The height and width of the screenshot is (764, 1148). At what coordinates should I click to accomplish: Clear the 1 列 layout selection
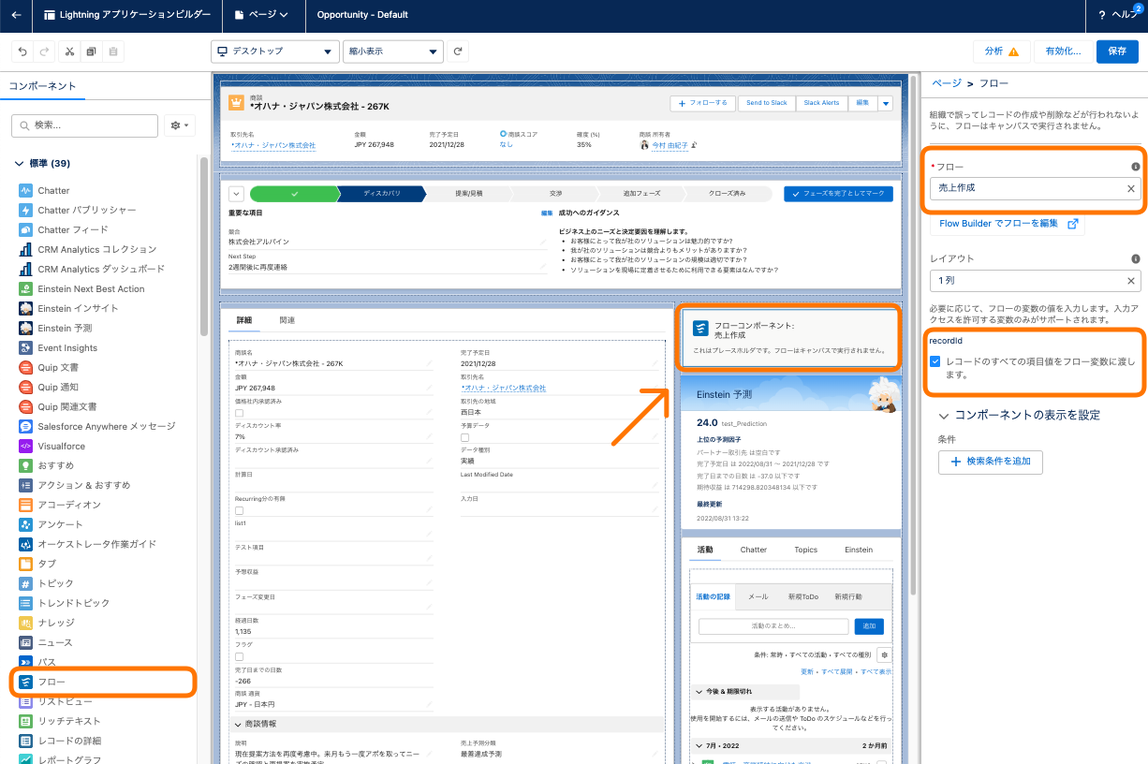1130,281
